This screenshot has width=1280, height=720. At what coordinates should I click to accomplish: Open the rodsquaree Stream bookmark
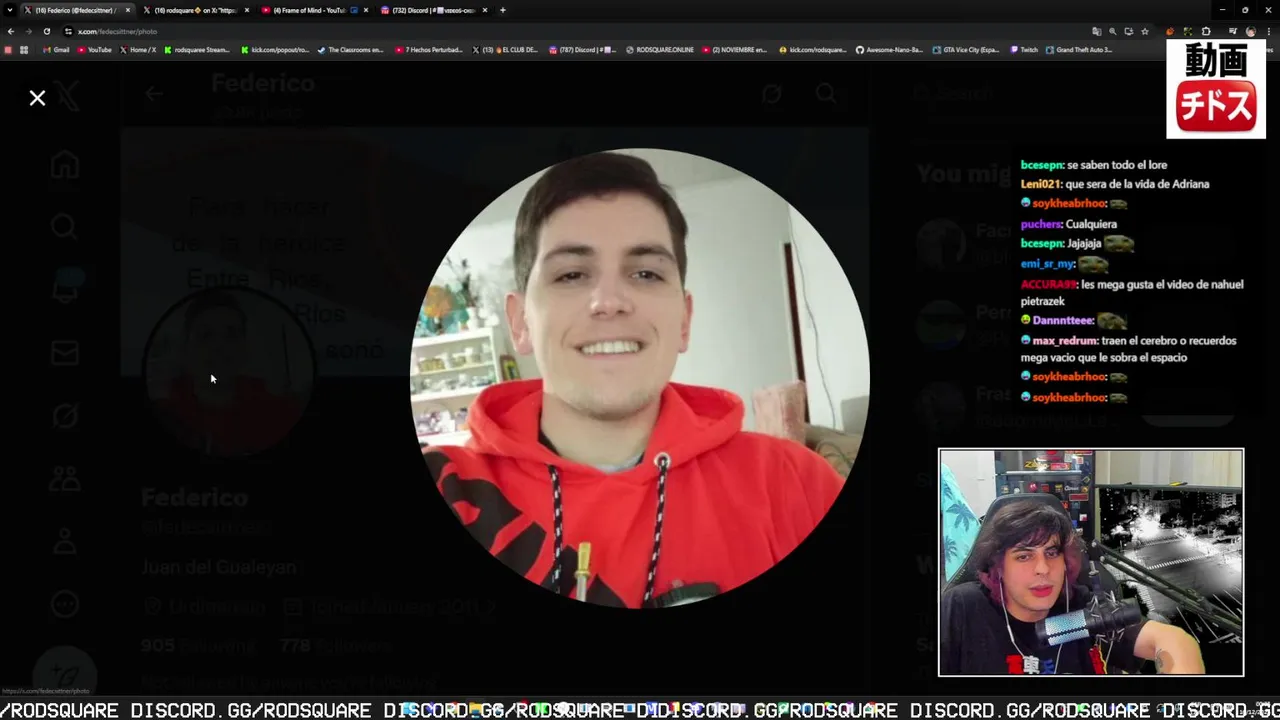click(197, 50)
